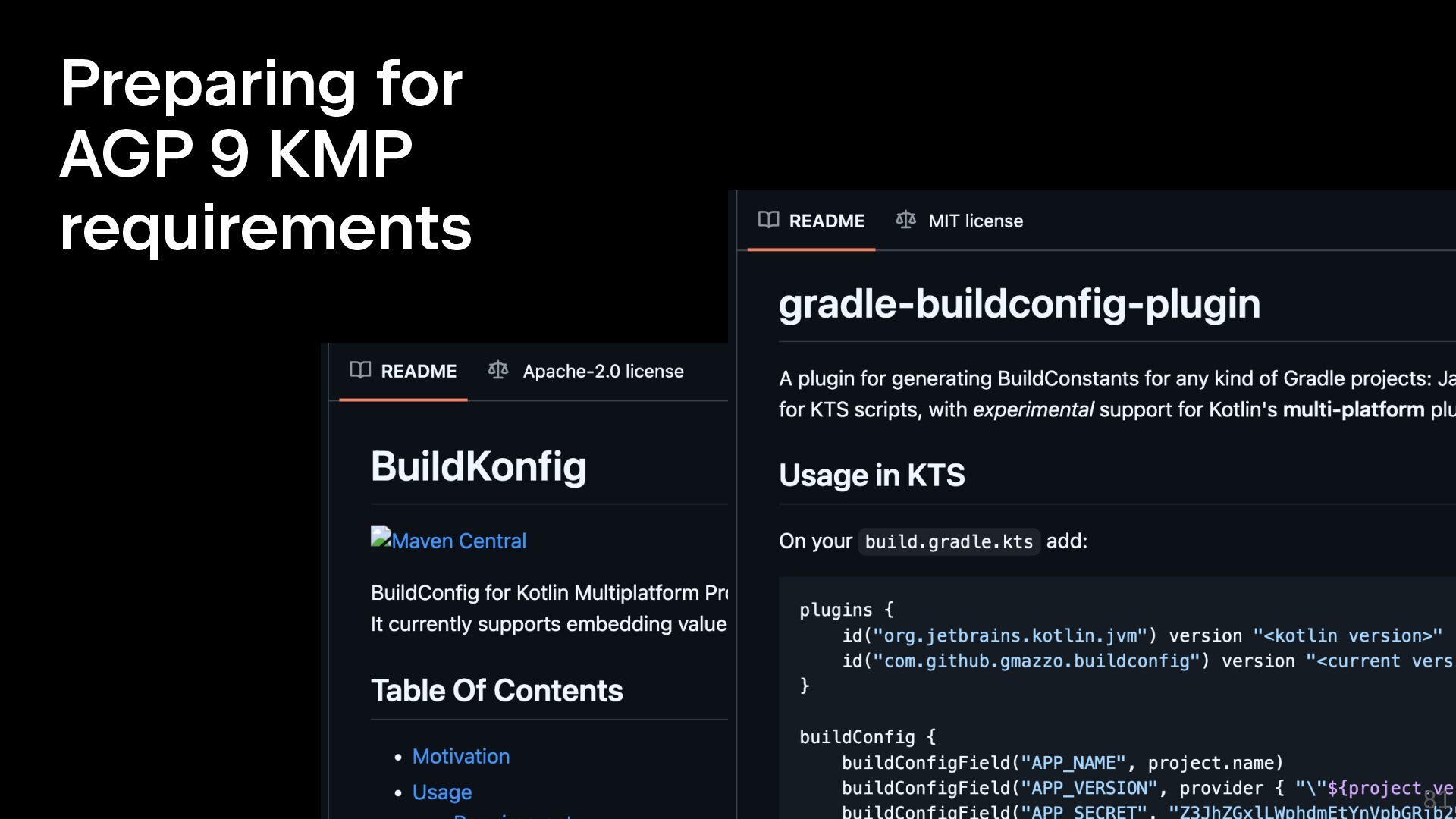
Task: Jump to the Motivation section link
Action: [460, 756]
